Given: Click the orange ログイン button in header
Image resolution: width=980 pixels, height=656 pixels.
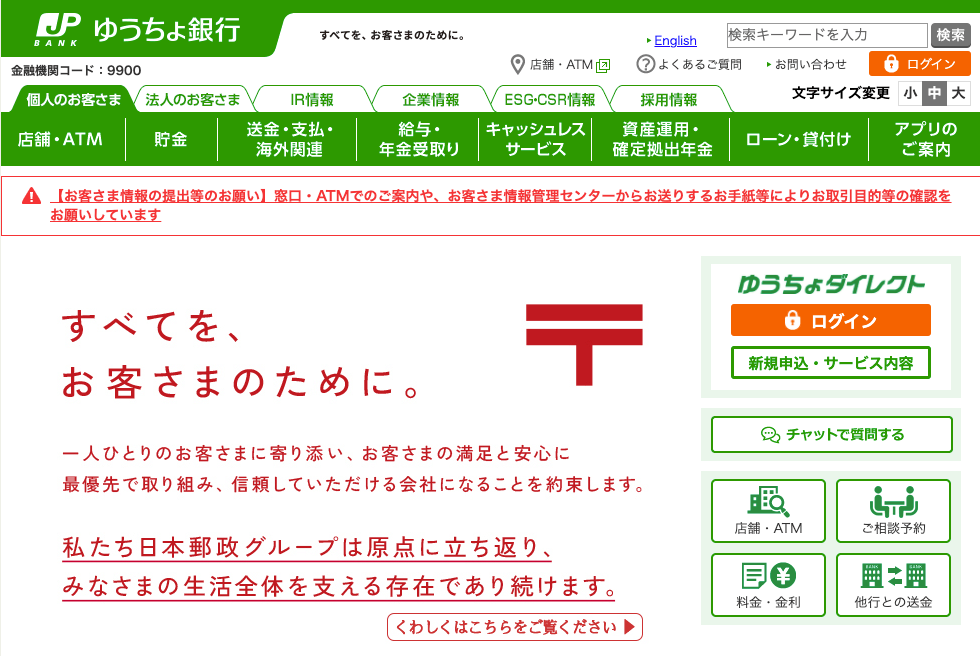Looking at the screenshot, I should click(x=919, y=64).
